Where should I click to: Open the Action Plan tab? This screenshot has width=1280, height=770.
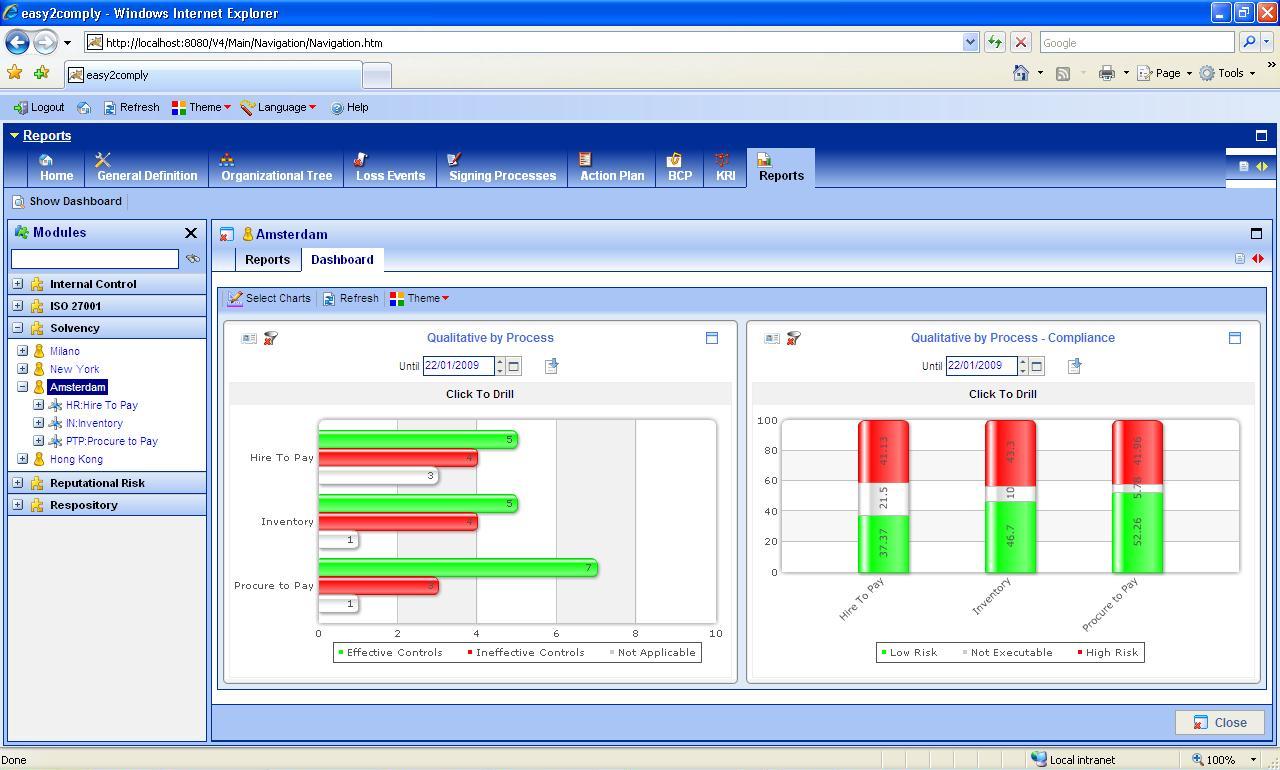point(612,168)
